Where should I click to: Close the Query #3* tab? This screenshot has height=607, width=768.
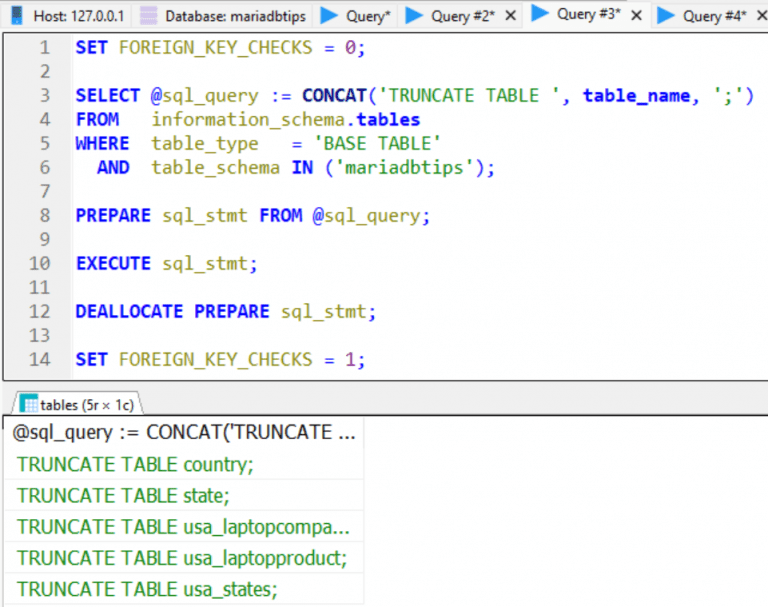pyautogui.click(x=637, y=15)
